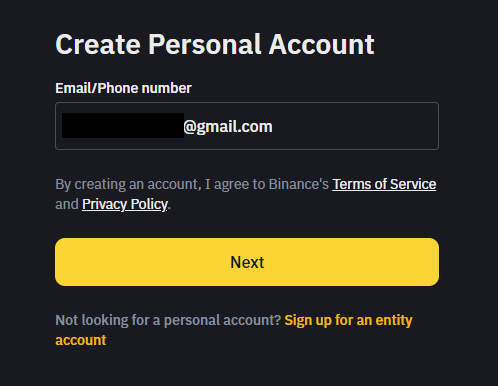The image size is (498, 386).
Task: Place cursor on the @gmail.com text
Action: [x=228, y=127]
